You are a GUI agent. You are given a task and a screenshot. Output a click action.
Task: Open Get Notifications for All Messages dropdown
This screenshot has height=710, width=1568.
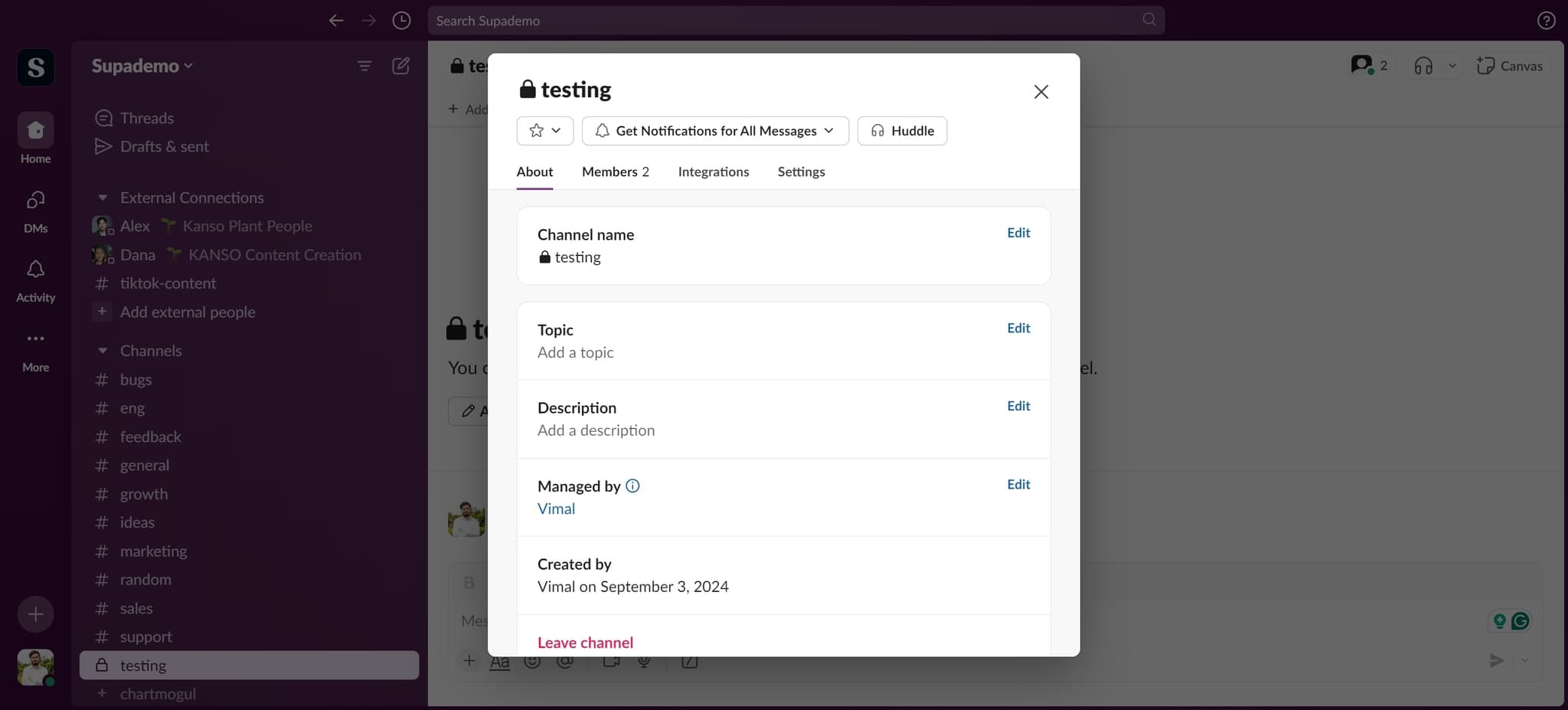point(715,131)
